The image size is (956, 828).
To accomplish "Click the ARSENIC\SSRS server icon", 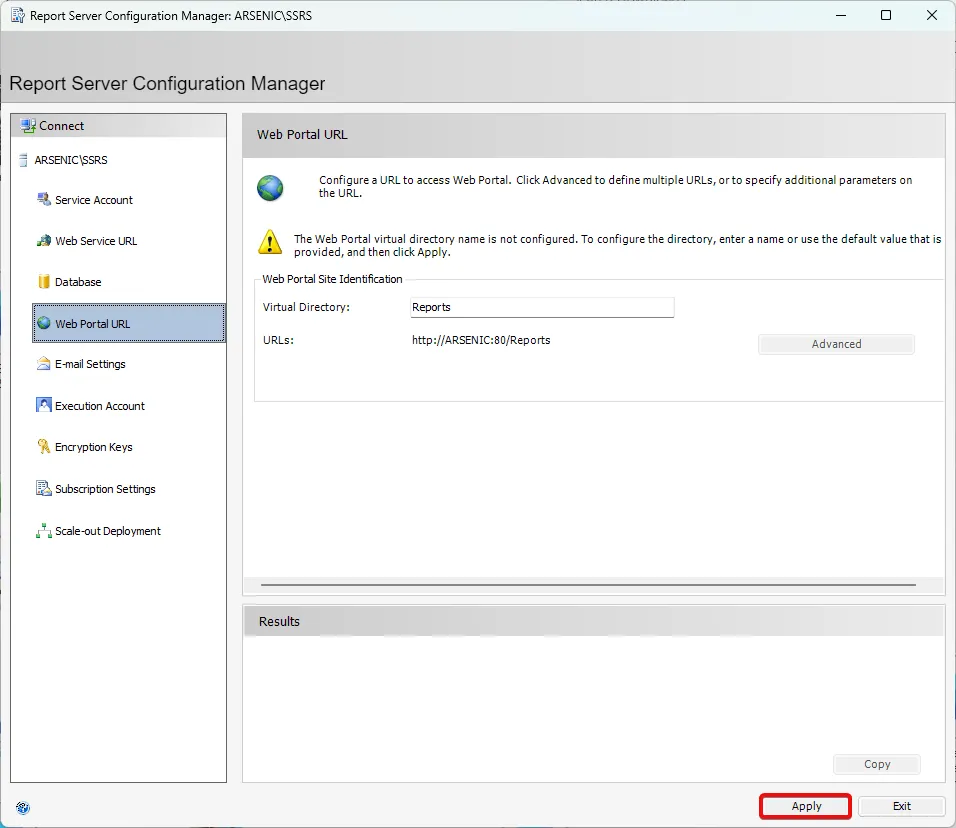I will pos(23,160).
